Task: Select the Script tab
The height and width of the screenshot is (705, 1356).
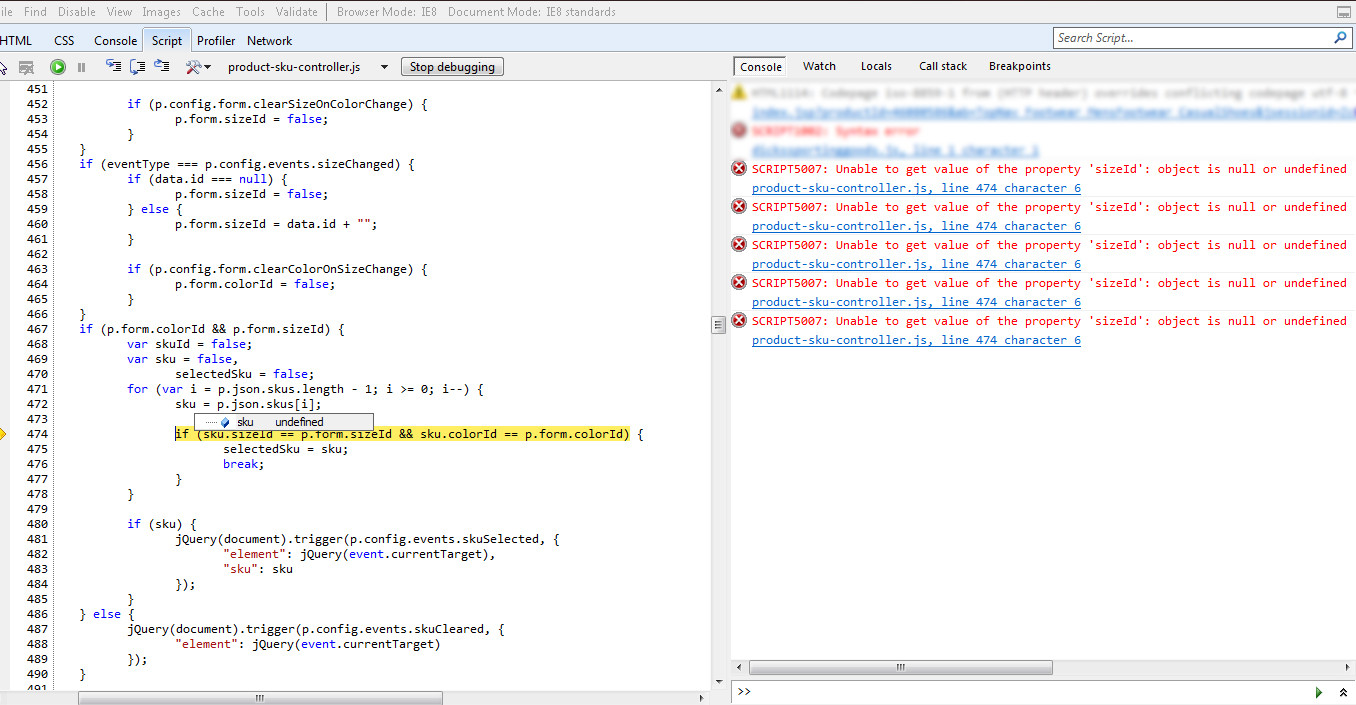Action: [167, 41]
